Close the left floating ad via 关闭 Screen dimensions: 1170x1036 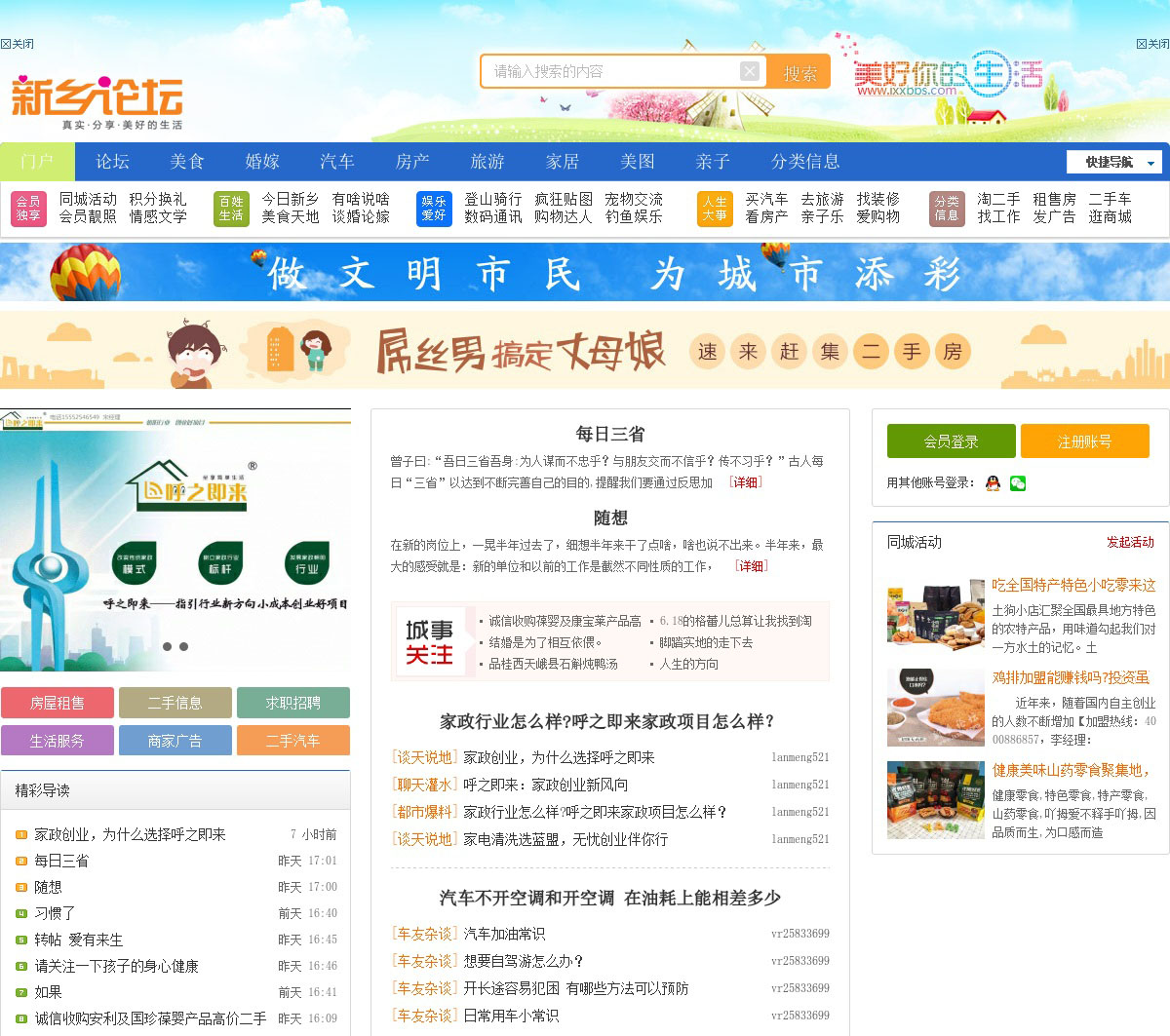(18, 44)
